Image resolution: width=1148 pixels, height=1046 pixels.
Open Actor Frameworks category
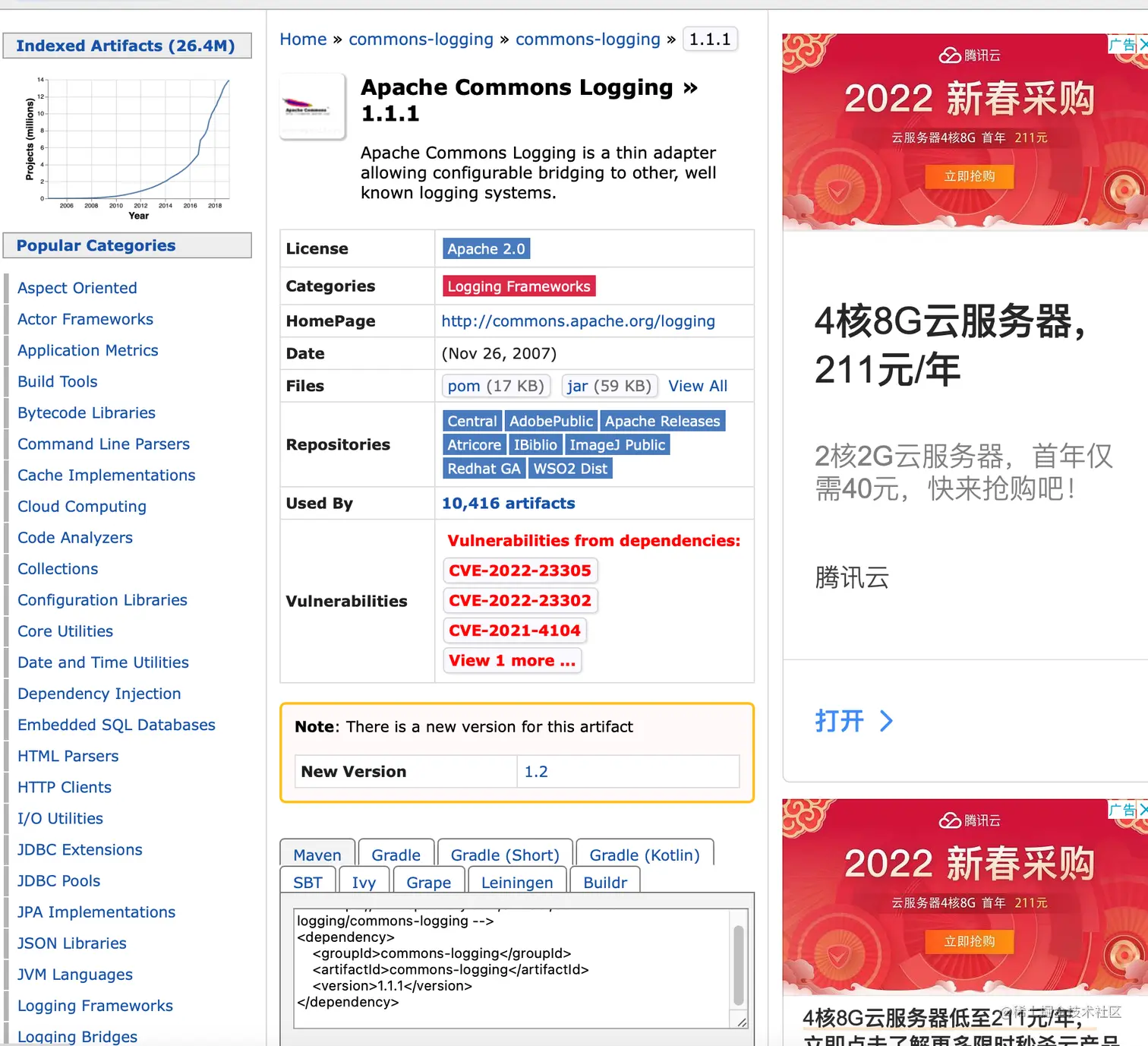[x=85, y=319]
